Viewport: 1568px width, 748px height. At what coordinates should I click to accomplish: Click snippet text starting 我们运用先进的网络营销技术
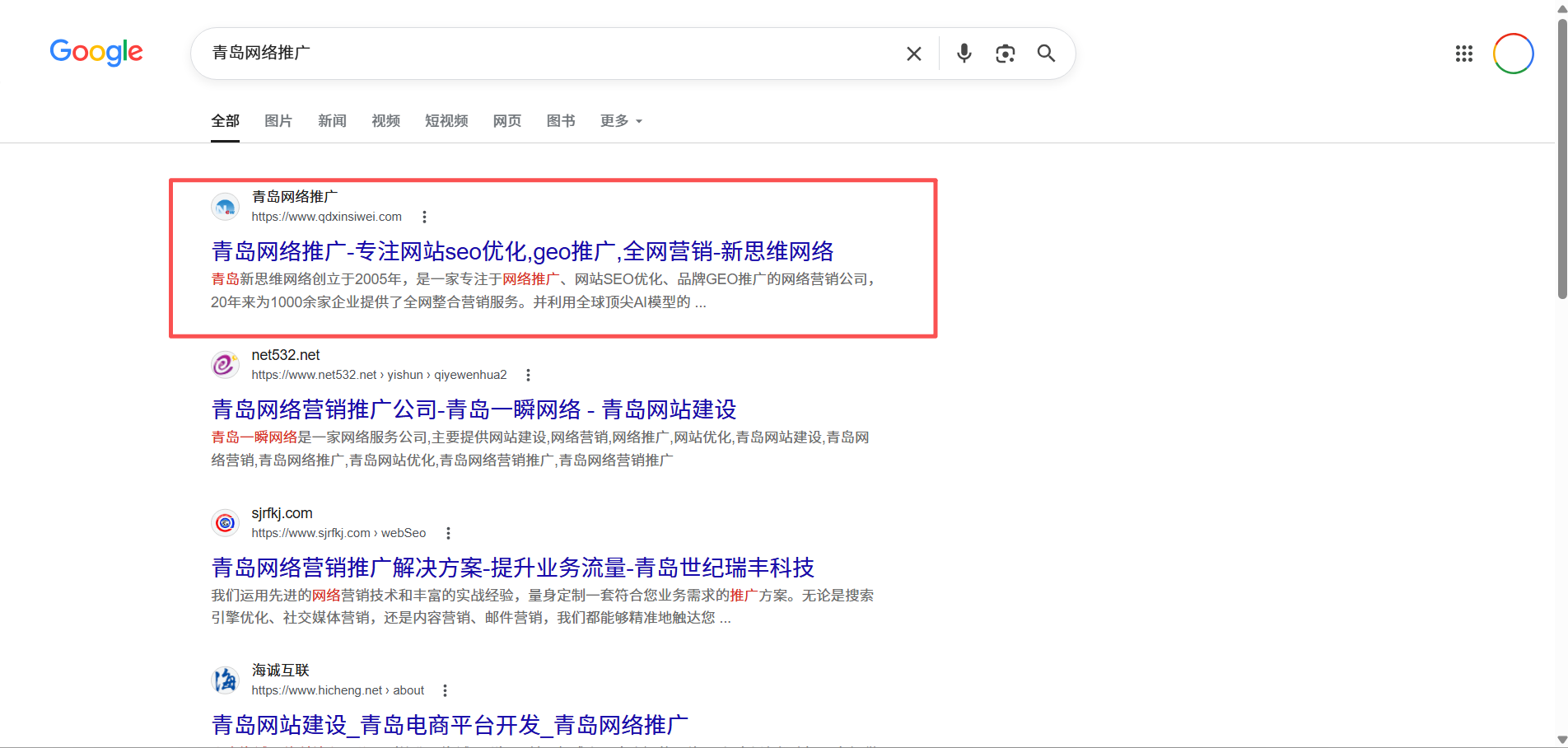coord(543,606)
